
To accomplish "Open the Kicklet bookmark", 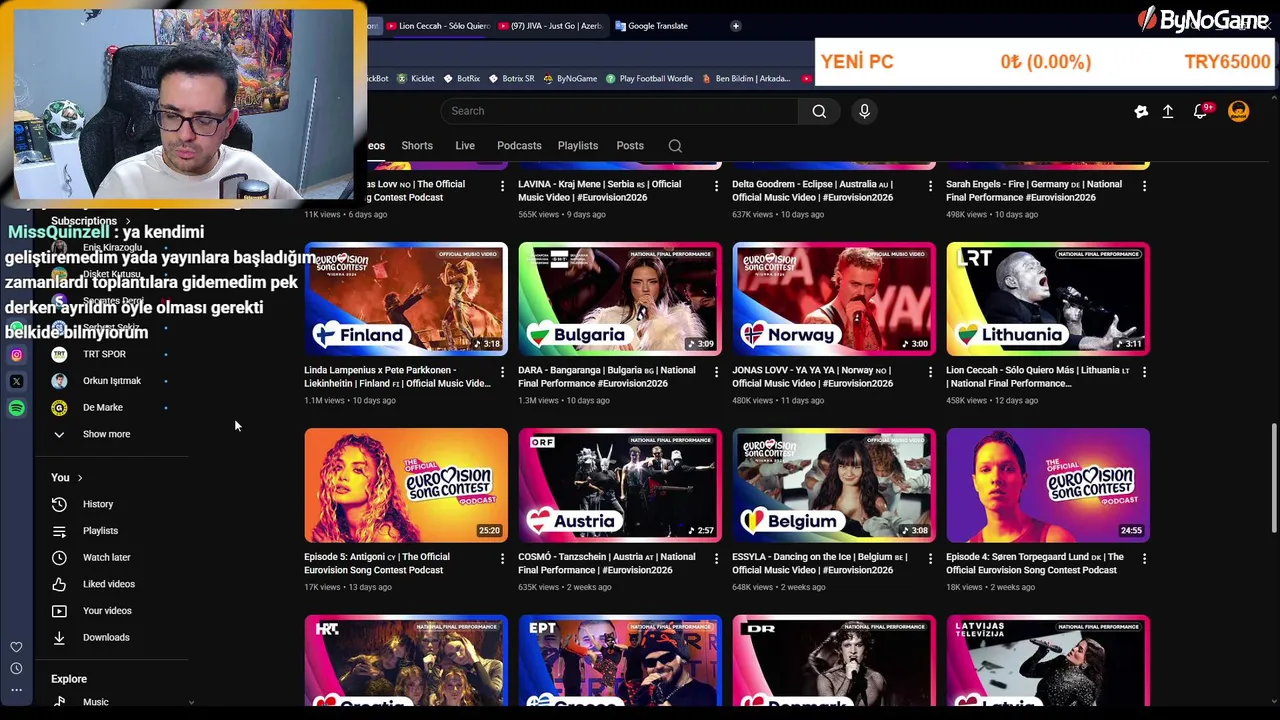I will tap(416, 78).
